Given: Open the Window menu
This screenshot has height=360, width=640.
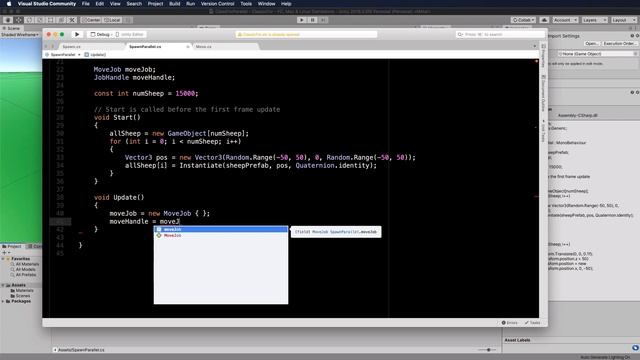Looking at the screenshot, I should coord(266,4).
